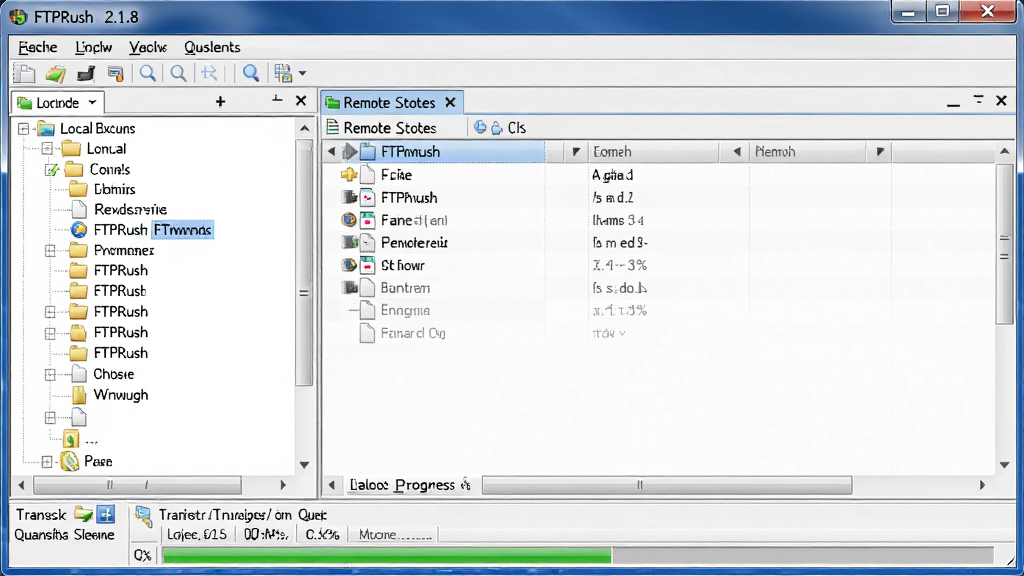1024x576 pixels.
Task: Sort by the Nemoh column header
Action: point(808,152)
